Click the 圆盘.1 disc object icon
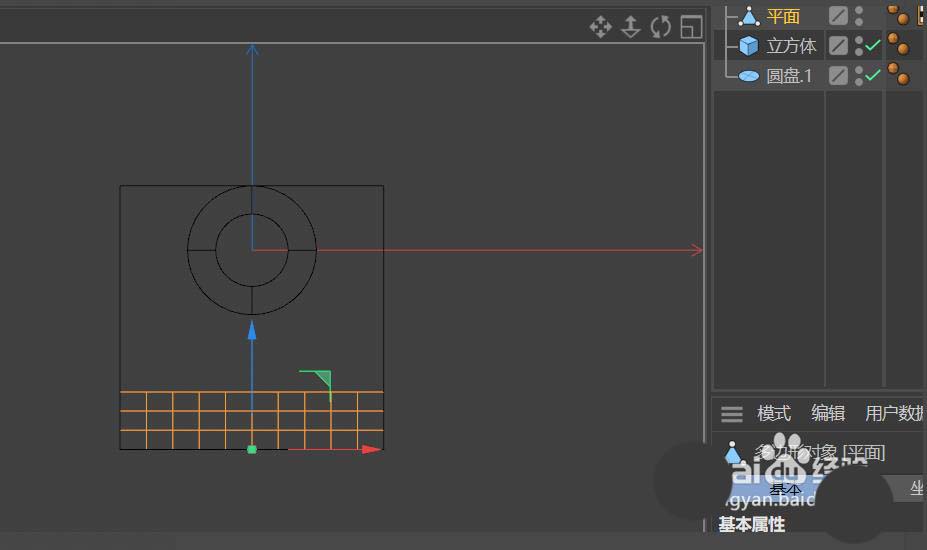The width and height of the screenshot is (927, 550). pos(749,76)
